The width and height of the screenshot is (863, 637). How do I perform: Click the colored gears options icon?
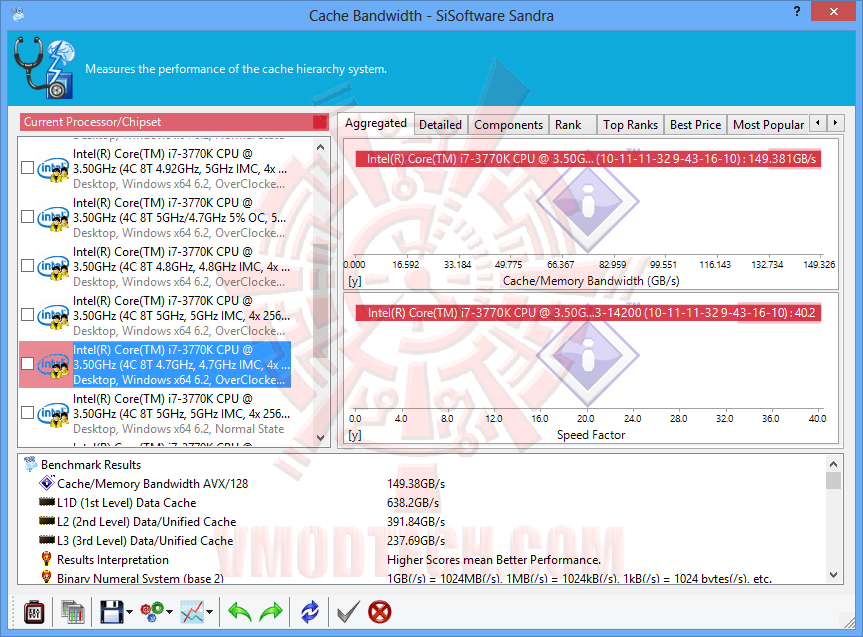click(x=152, y=612)
